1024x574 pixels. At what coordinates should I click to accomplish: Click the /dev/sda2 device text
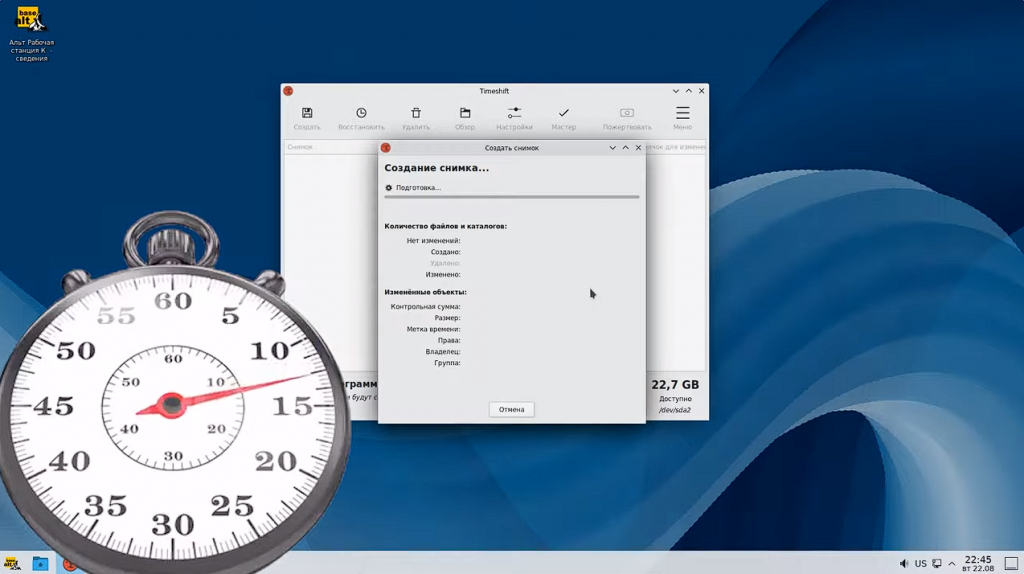point(675,410)
